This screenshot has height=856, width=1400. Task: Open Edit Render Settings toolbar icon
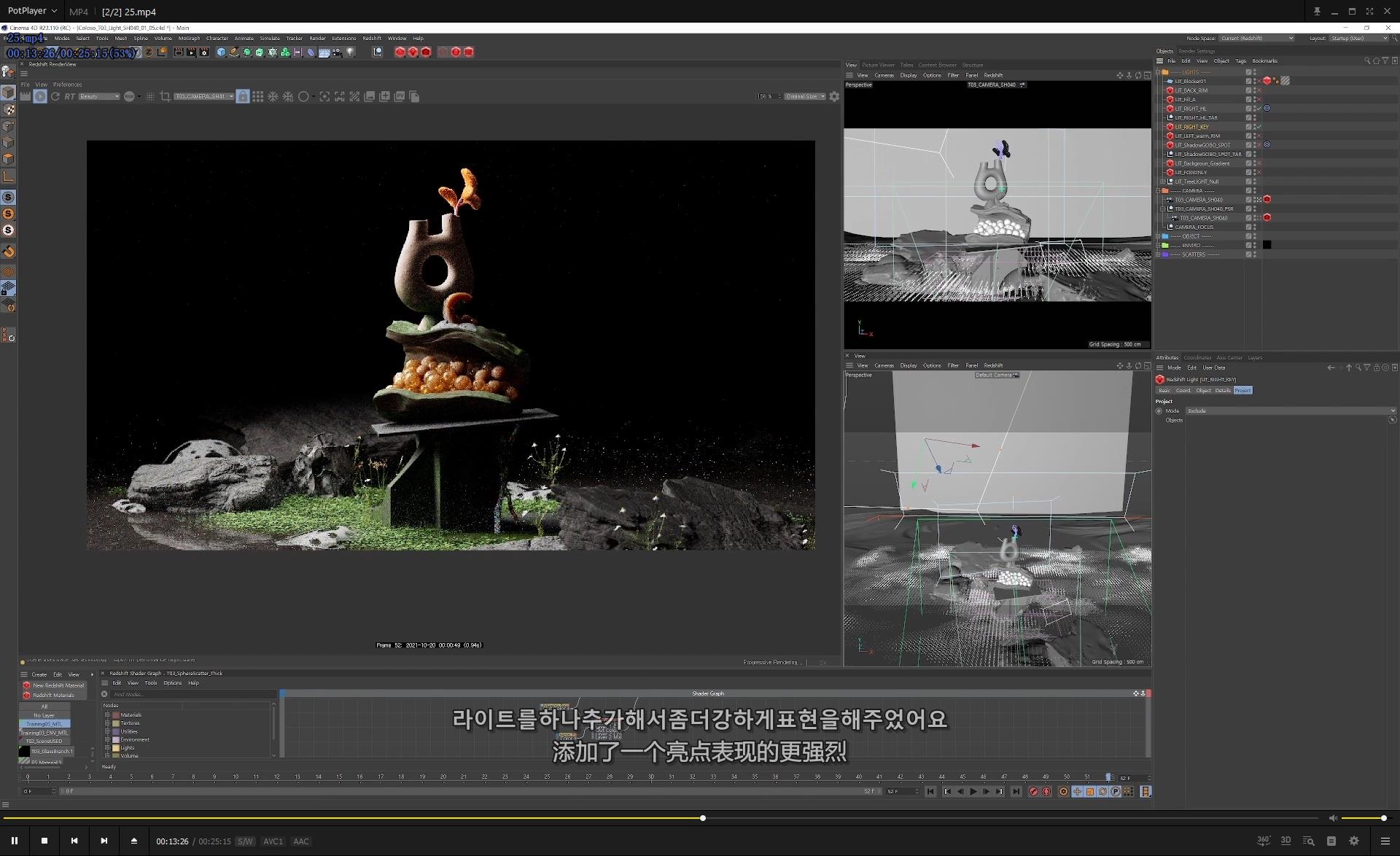(x=204, y=52)
